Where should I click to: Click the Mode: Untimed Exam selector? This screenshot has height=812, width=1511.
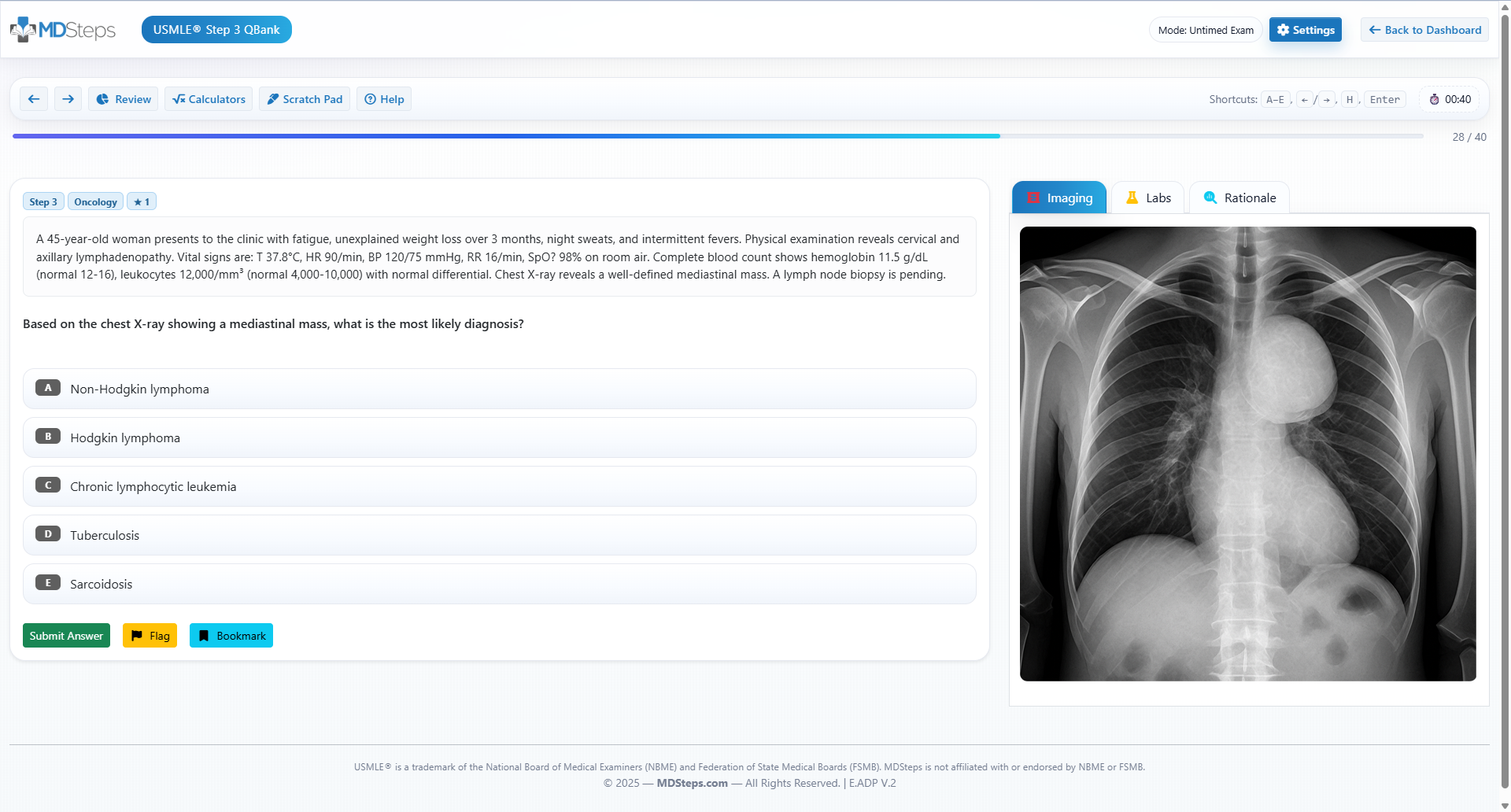1205,29
